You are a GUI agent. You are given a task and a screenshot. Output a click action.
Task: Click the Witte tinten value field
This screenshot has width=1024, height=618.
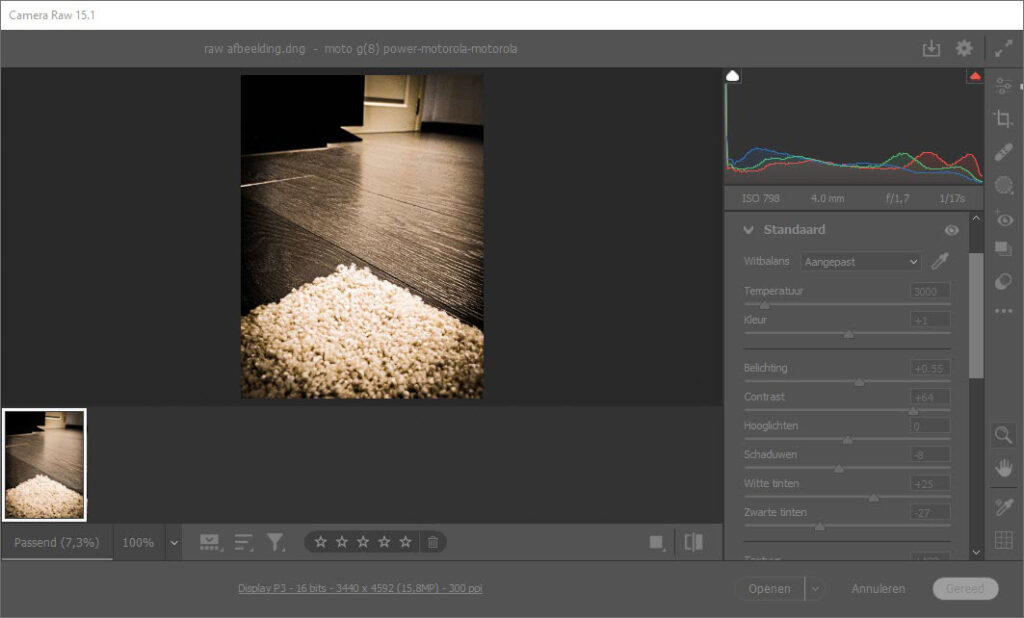(930, 483)
